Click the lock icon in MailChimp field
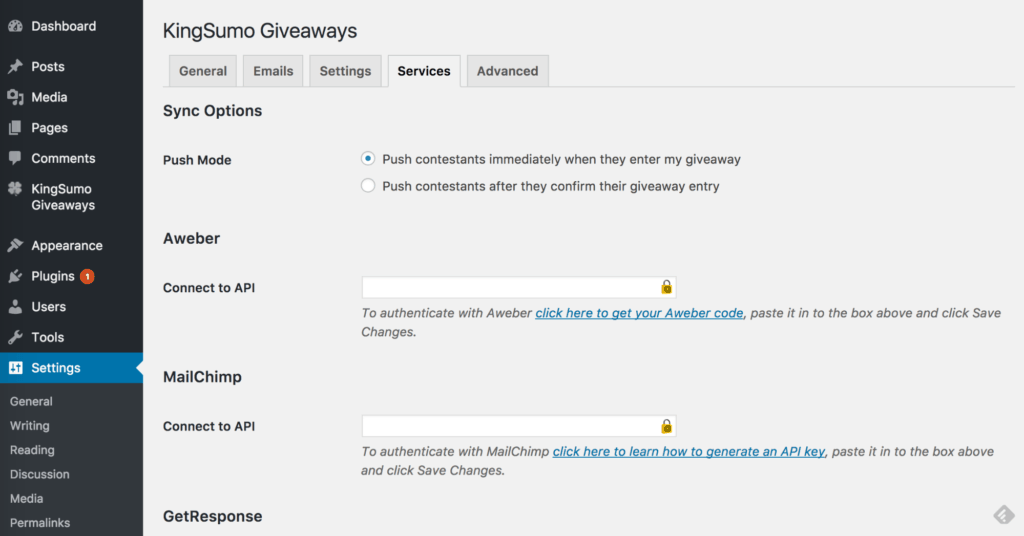1024x536 pixels. [666, 426]
